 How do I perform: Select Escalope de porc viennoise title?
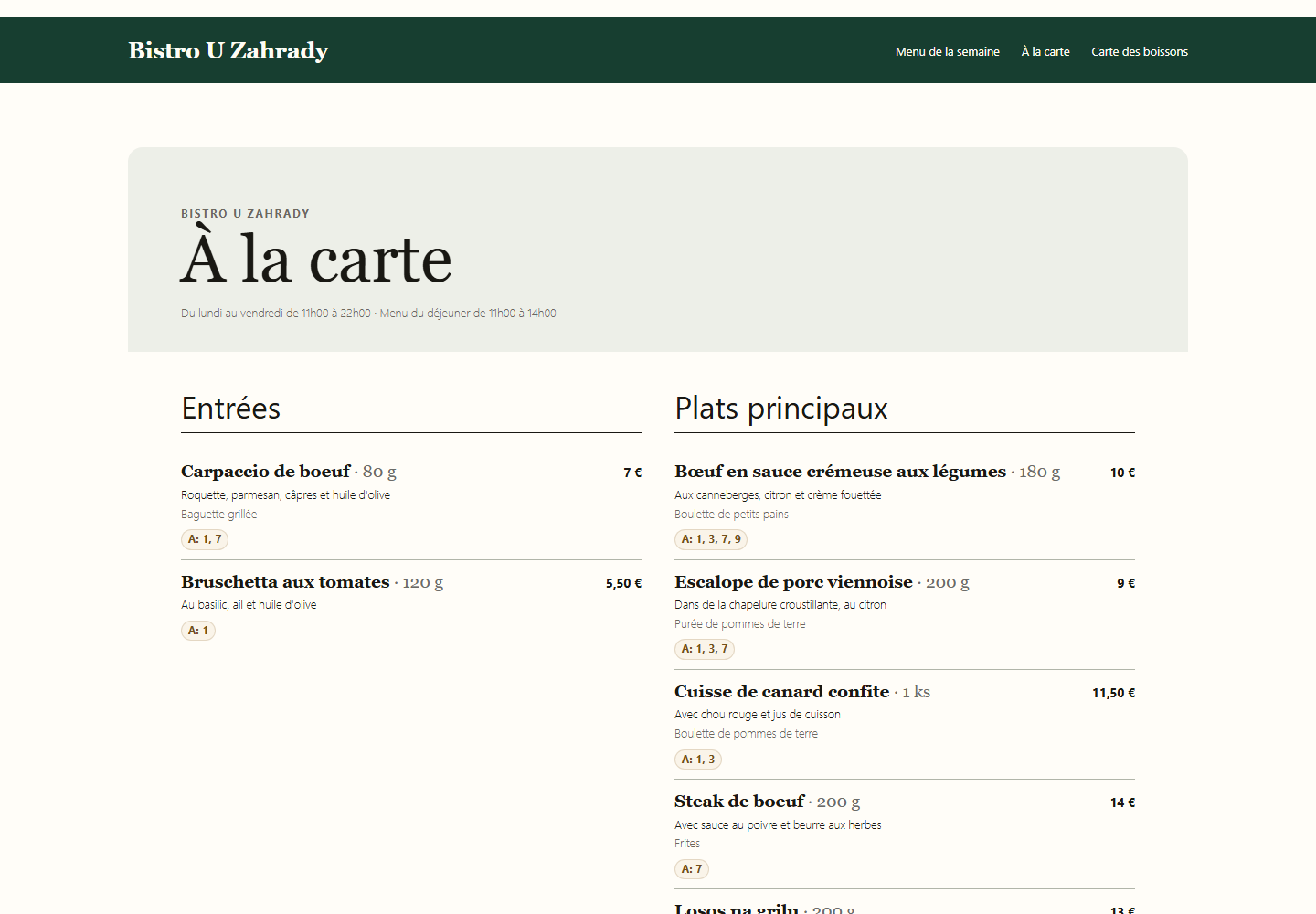click(793, 582)
